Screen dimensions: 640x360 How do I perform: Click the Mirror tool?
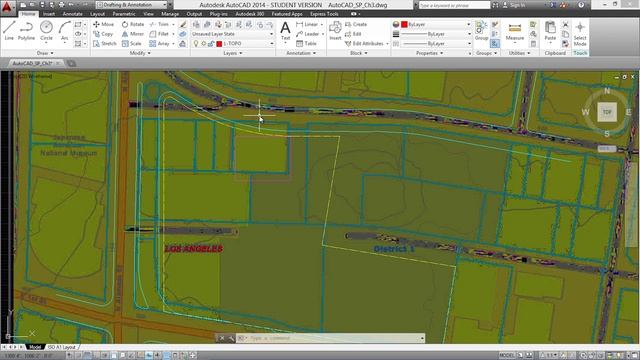click(133, 34)
